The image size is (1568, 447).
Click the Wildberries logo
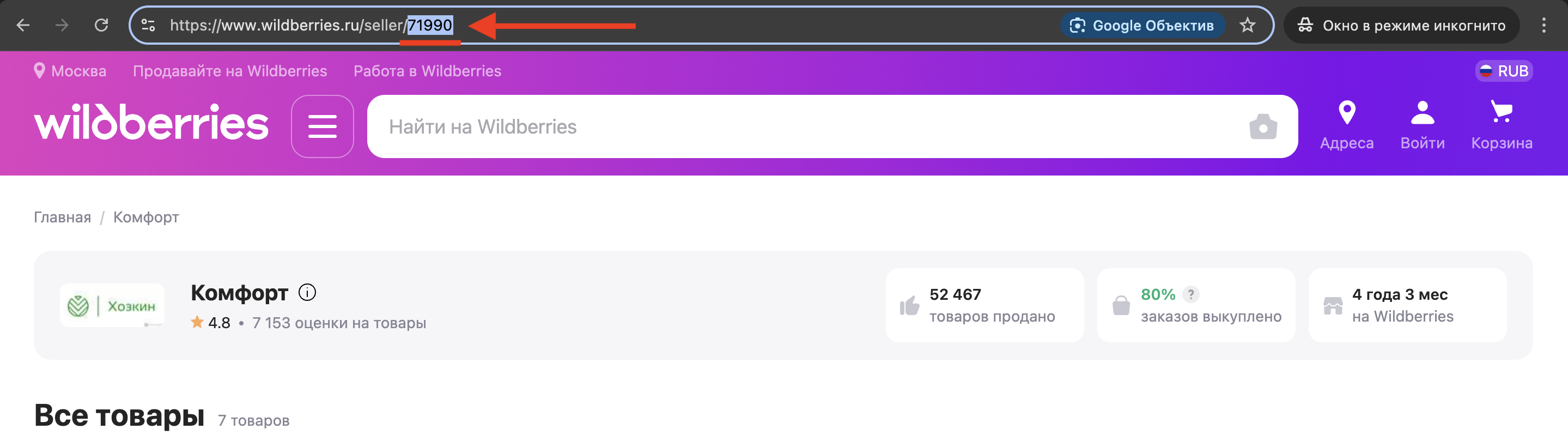[151, 123]
